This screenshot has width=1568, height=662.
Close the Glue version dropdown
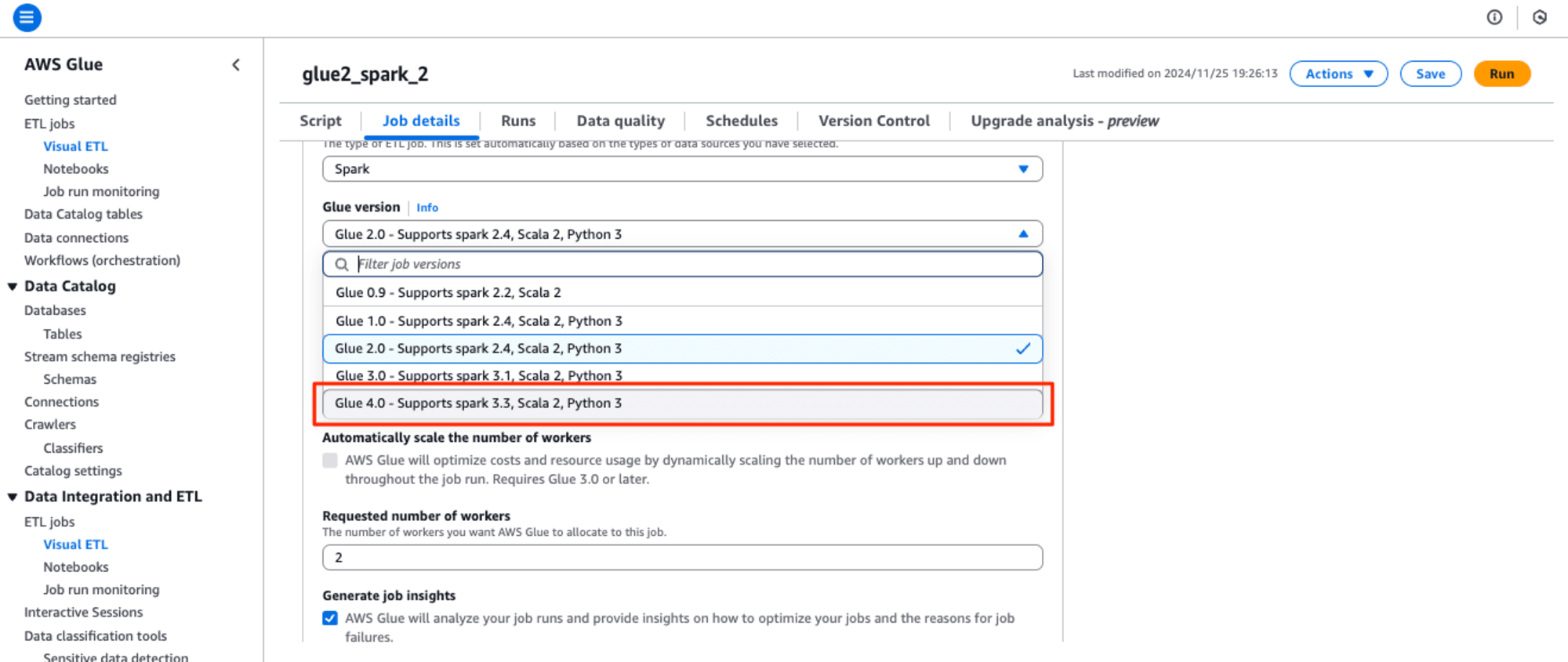tap(682, 234)
